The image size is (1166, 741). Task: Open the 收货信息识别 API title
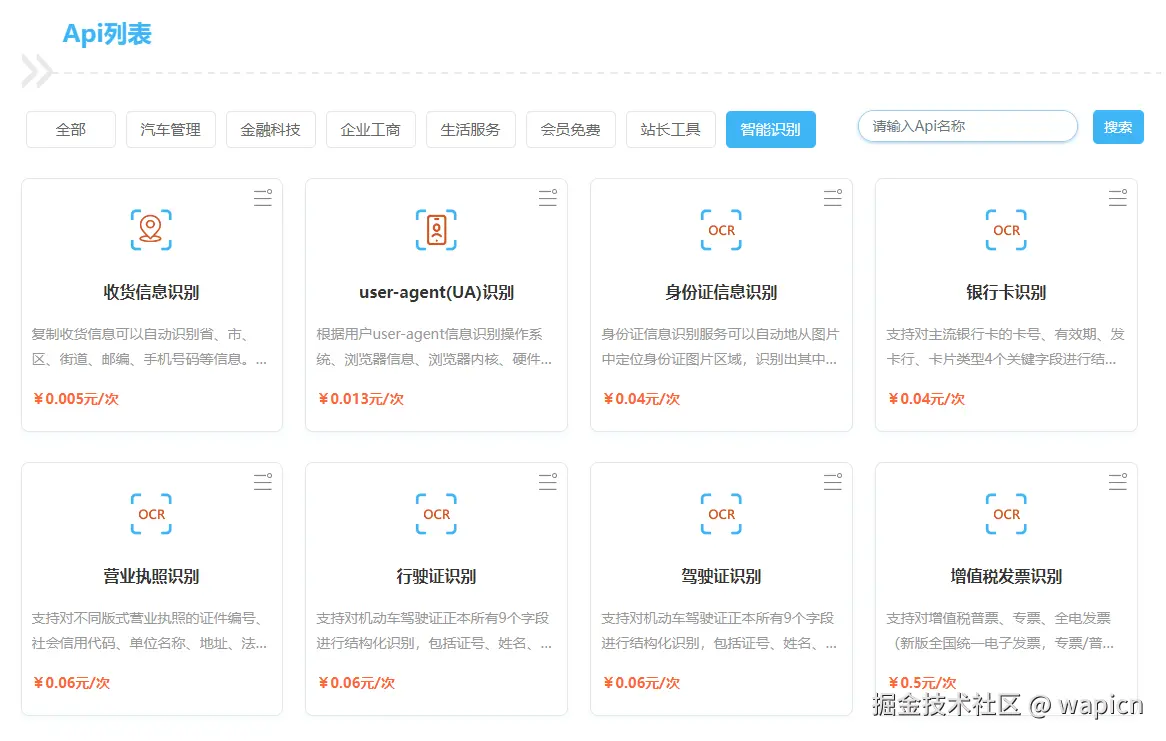point(151,292)
